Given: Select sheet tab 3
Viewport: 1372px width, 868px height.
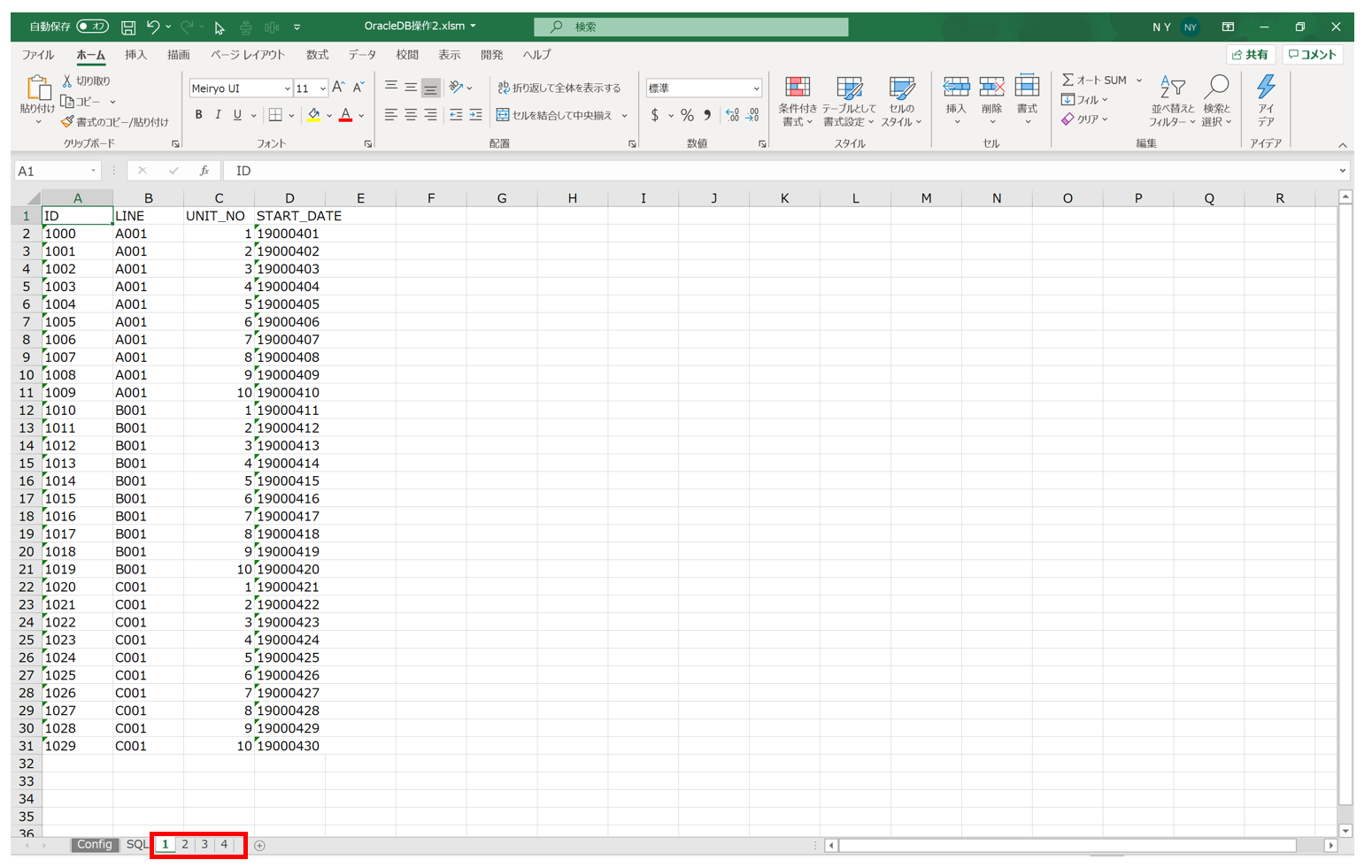Looking at the screenshot, I should [x=204, y=844].
